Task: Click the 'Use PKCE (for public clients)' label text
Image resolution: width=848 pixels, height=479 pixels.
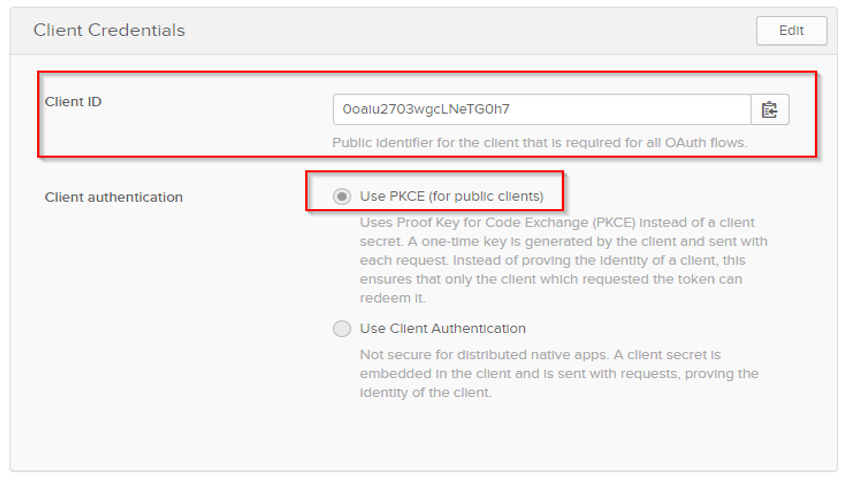Action: click(x=451, y=196)
